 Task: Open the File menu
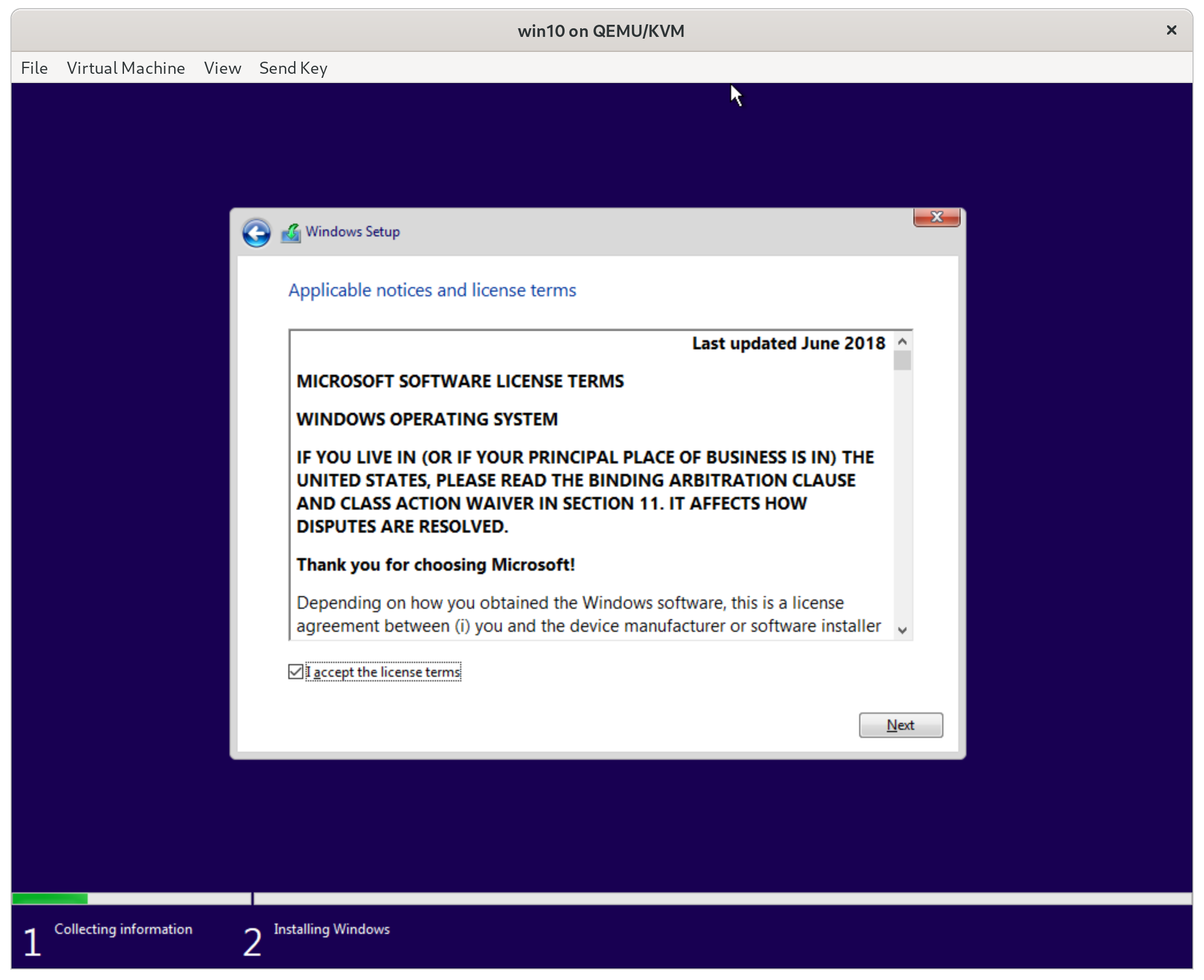click(x=34, y=67)
